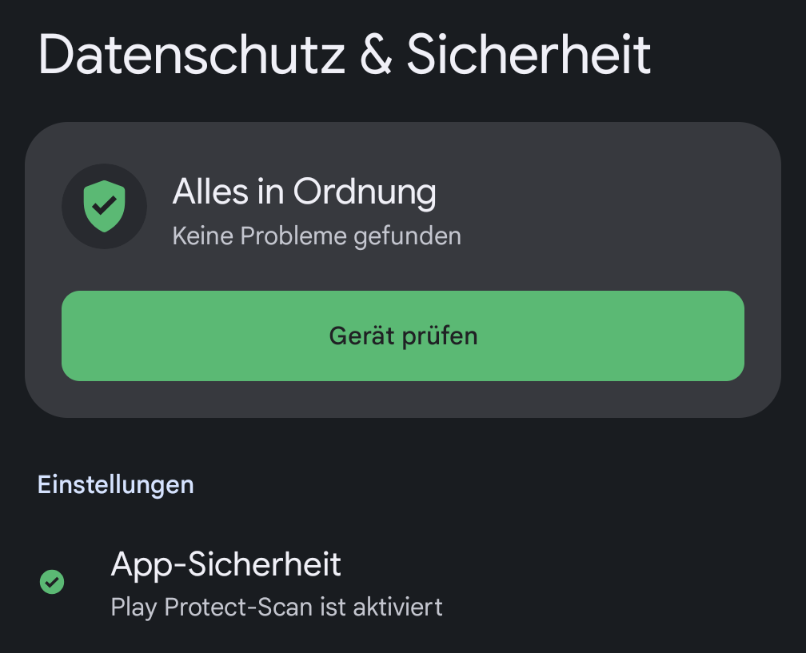
Task: Click the checkmark inside the shield icon
Action: 104,206
